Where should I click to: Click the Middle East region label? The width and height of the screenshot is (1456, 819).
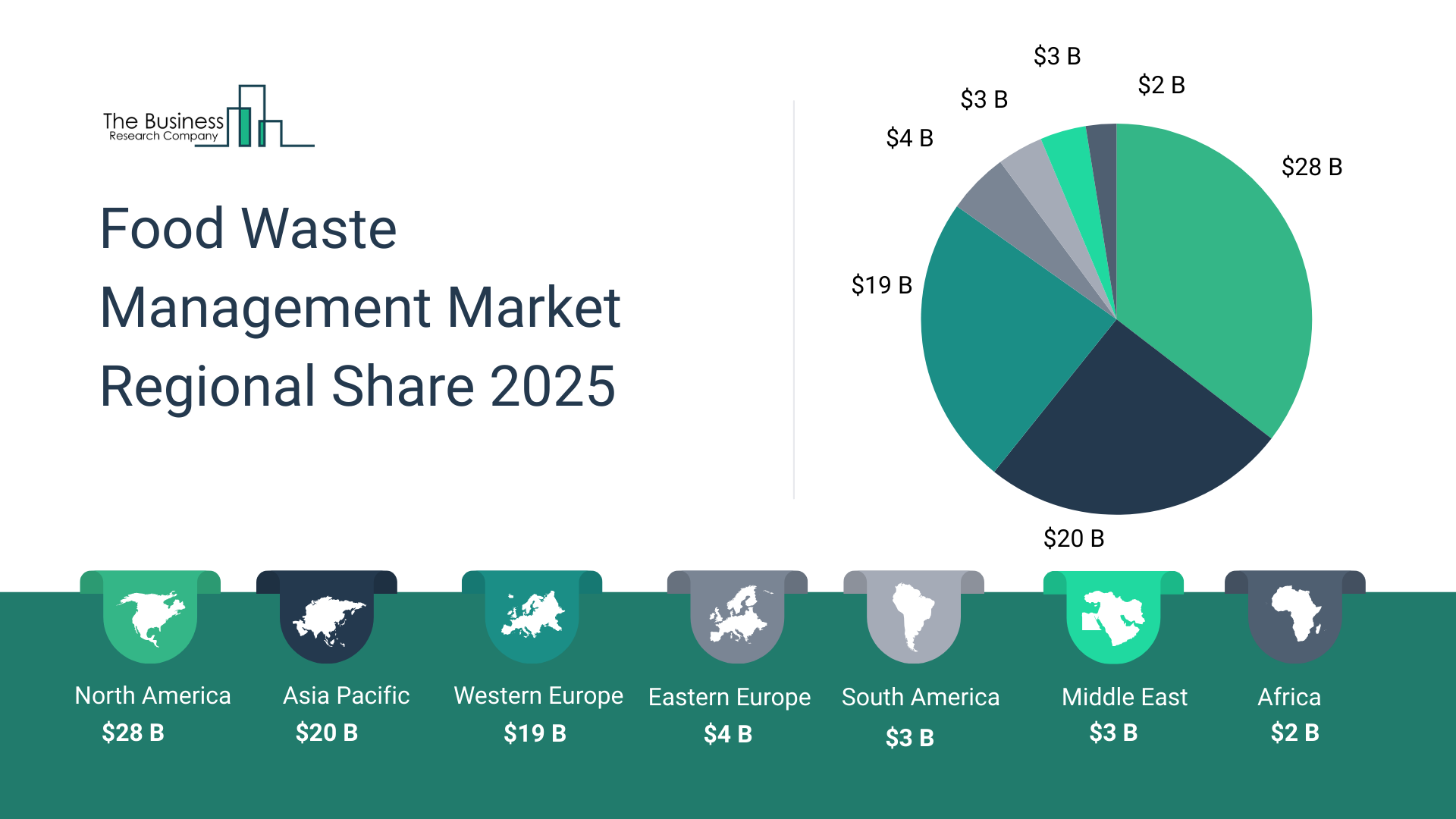click(x=1124, y=697)
